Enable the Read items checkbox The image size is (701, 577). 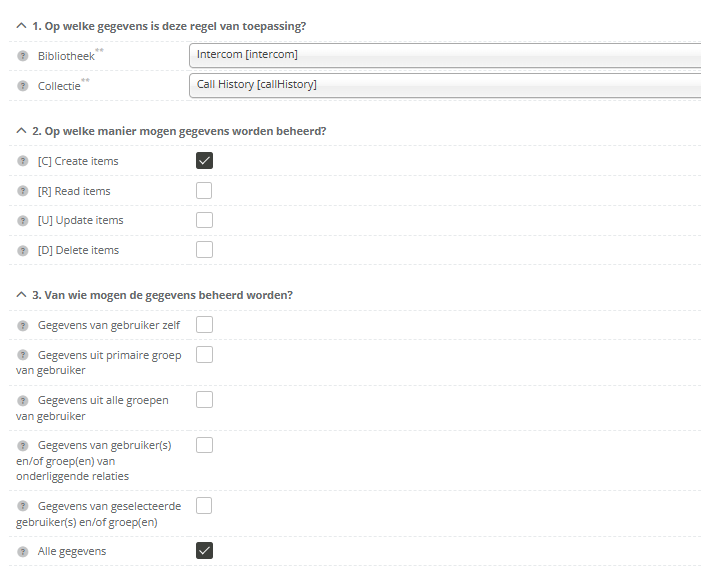204,190
